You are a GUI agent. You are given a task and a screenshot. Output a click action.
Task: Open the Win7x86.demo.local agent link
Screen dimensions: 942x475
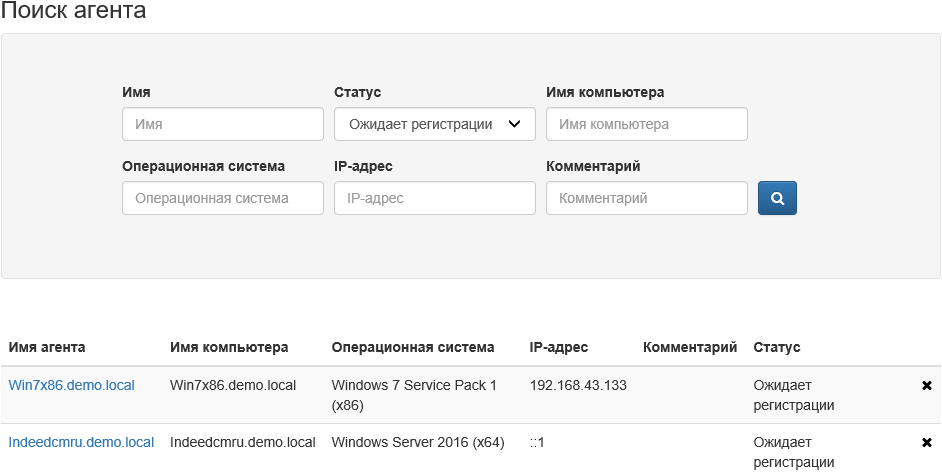[x=72, y=385]
